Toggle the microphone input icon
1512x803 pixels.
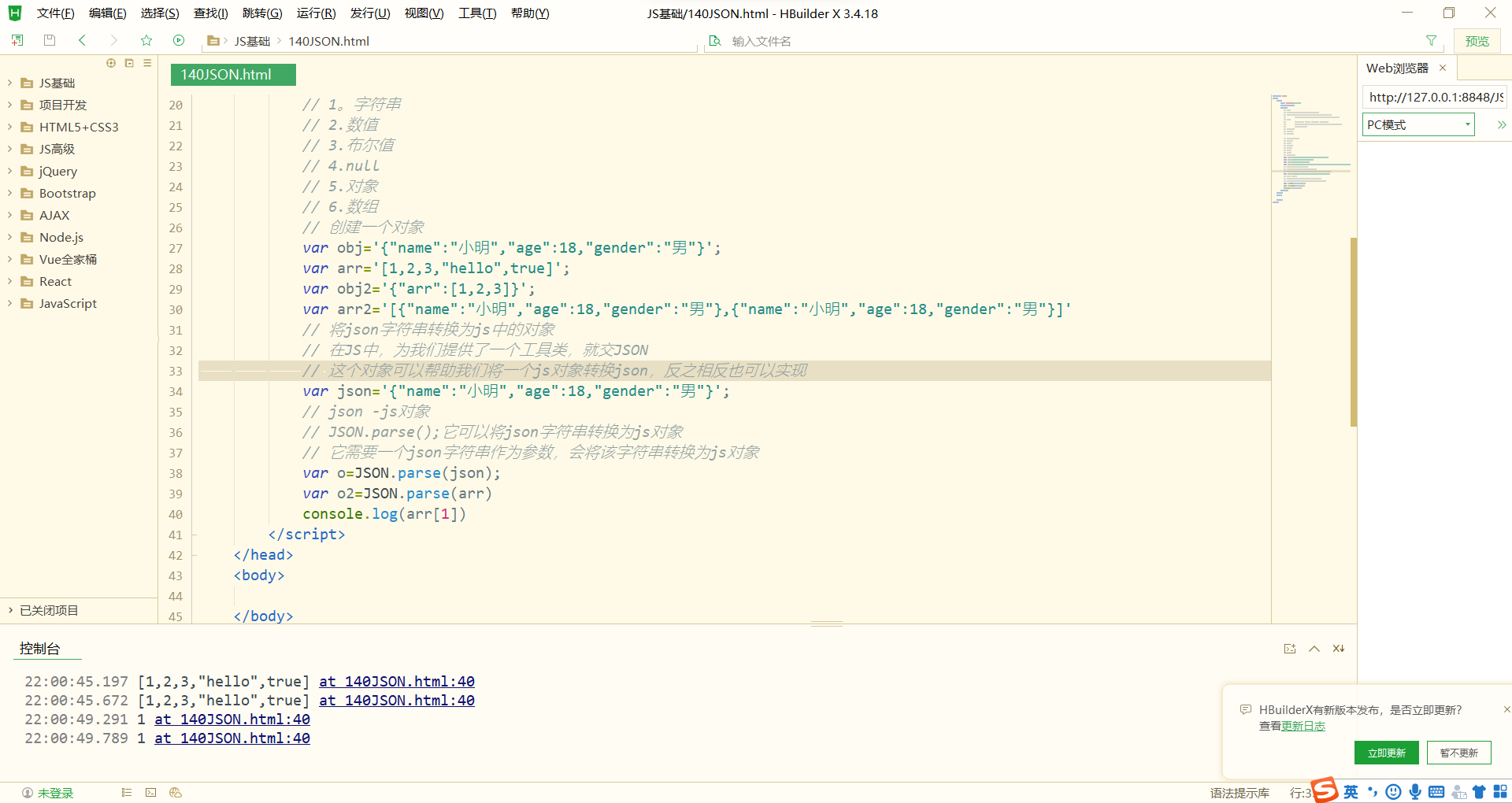click(x=1414, y=791)
